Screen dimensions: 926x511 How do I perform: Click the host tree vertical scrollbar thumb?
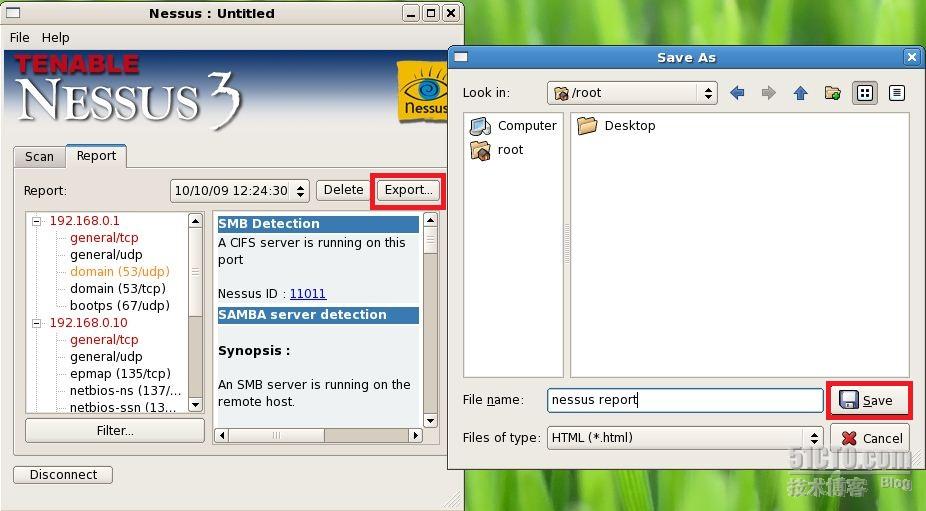[x=195, y=272]
